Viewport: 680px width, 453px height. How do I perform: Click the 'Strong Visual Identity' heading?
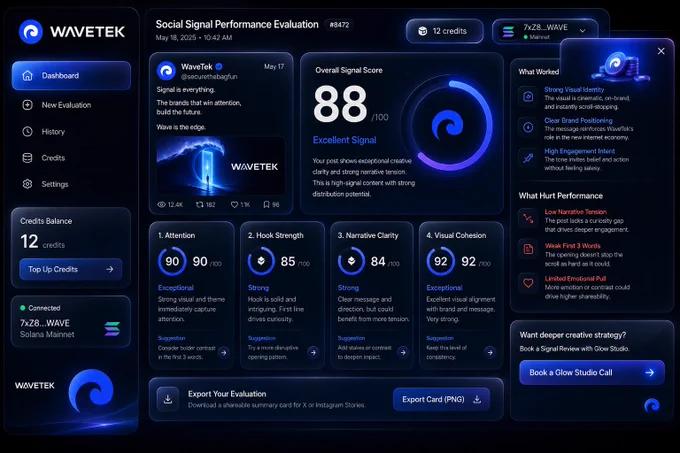574,89
